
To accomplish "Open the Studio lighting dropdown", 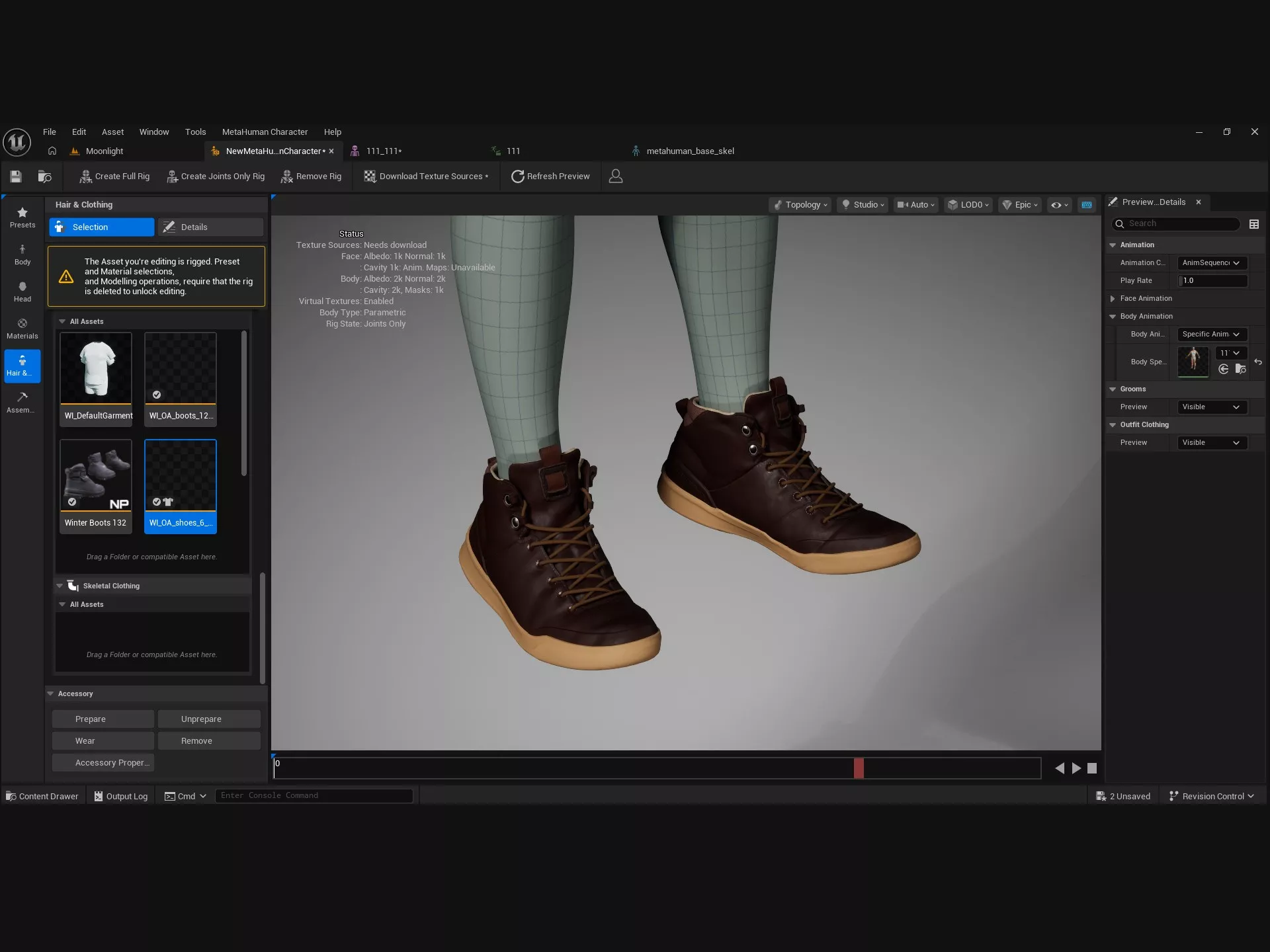I will (x=863, y=205).
